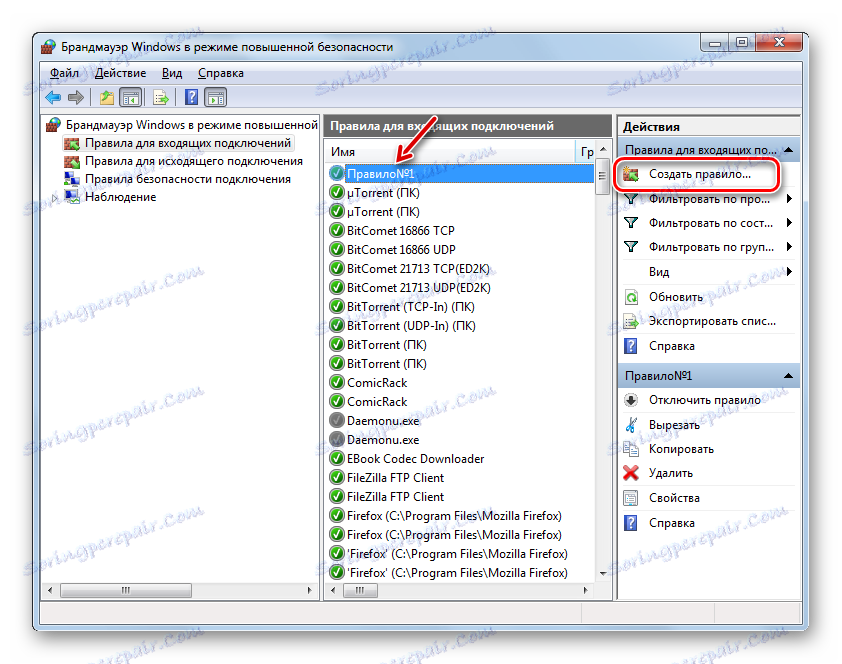Open the Вид submenu arrow in Actions
The image size is (842, 664).
(x=789, y=272)
